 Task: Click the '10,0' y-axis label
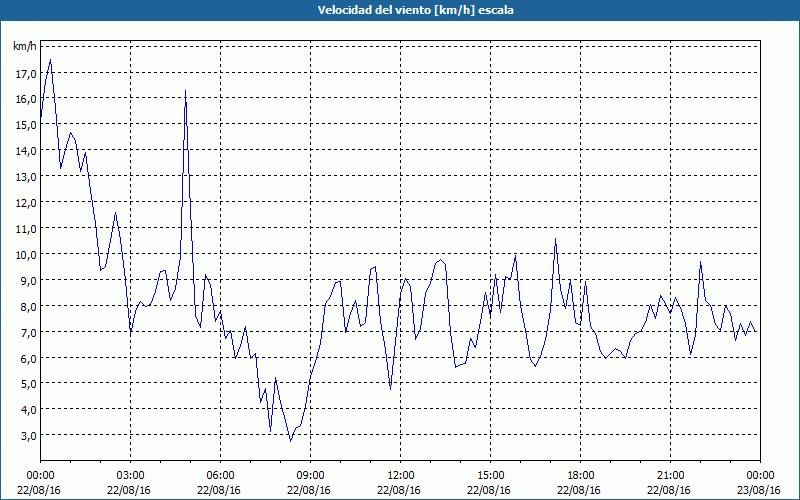(26, 255)
